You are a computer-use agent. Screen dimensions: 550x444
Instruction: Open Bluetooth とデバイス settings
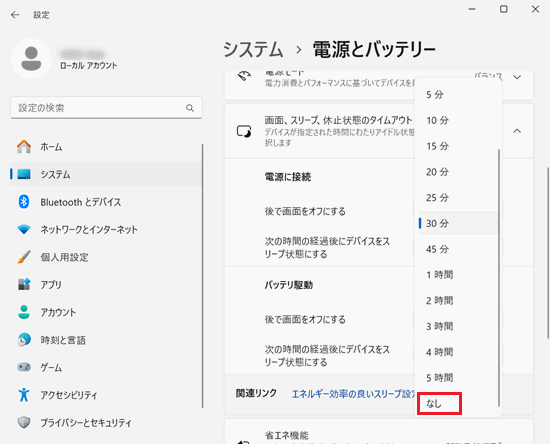coord(106,202)
